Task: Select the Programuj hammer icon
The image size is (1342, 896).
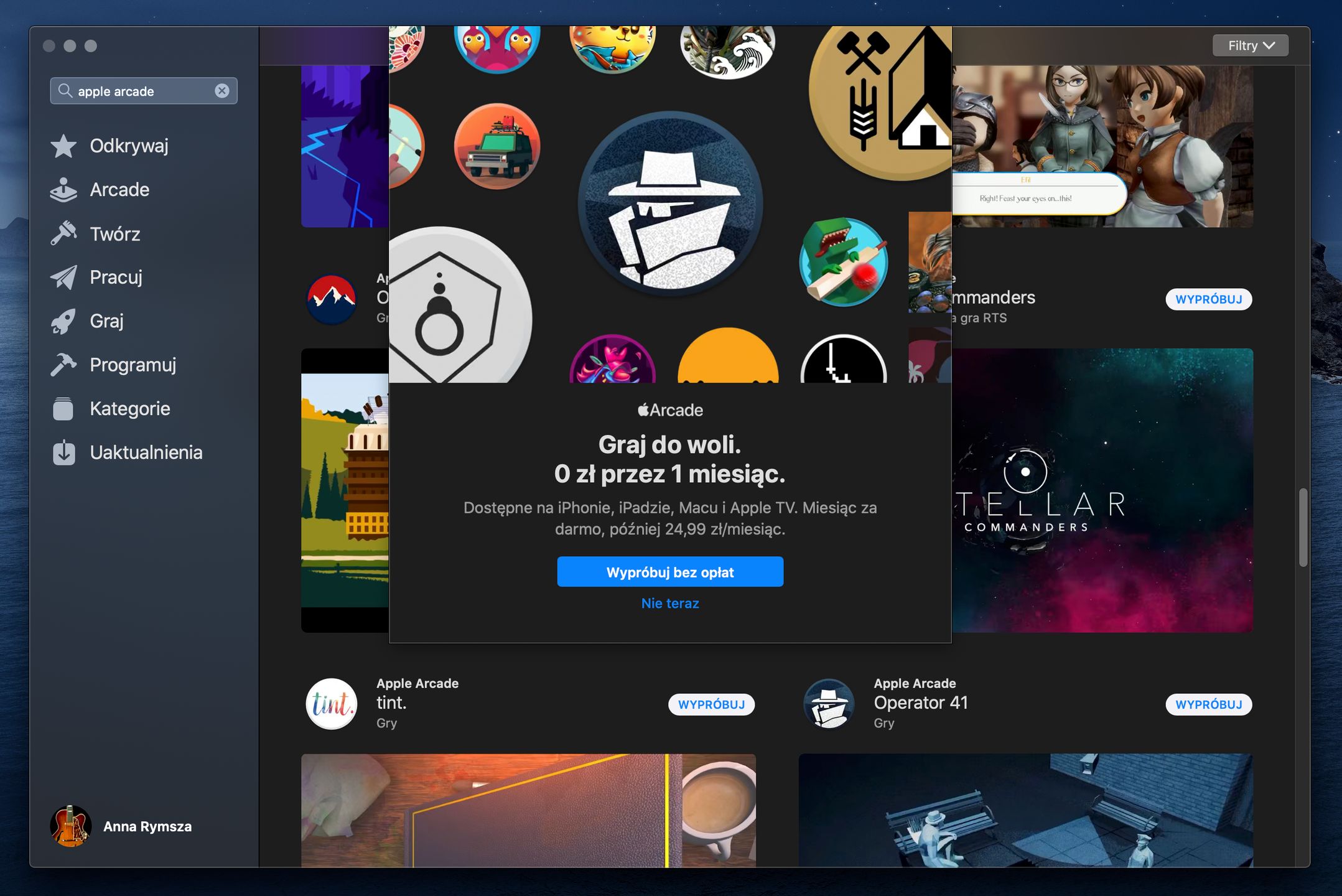Action: coord(64,365)
